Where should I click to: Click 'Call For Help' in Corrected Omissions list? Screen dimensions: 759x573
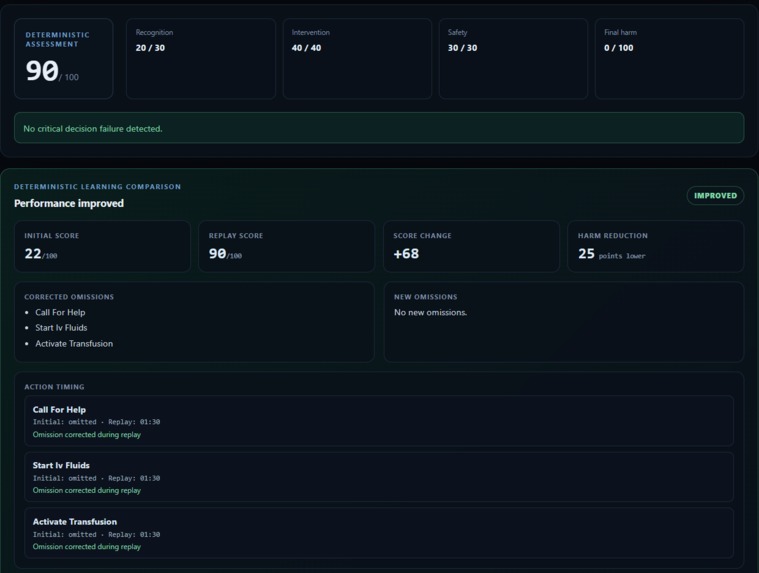(60, 312)
